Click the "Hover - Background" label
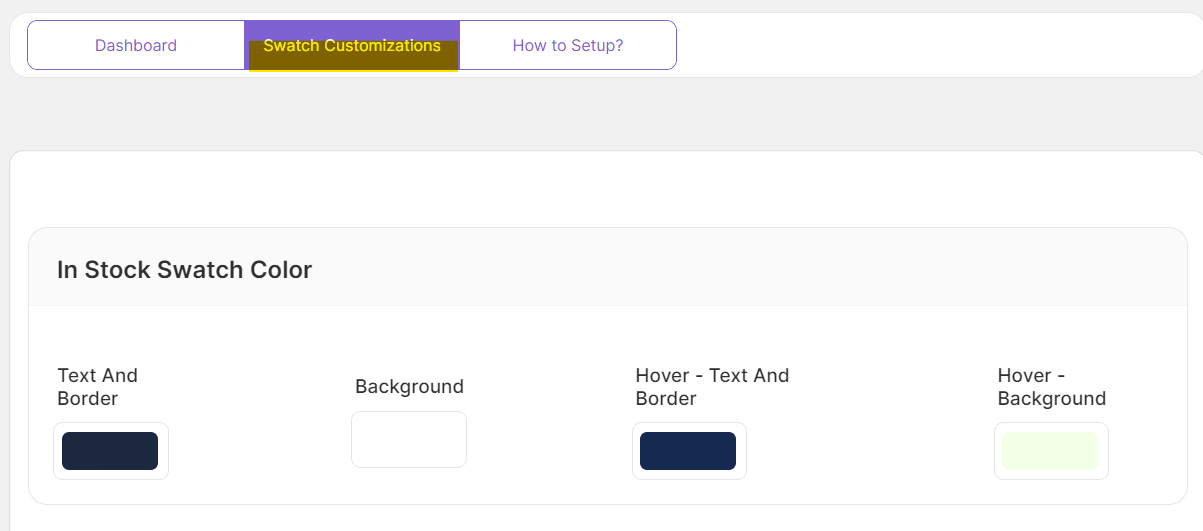 [x=1051, y=387]
